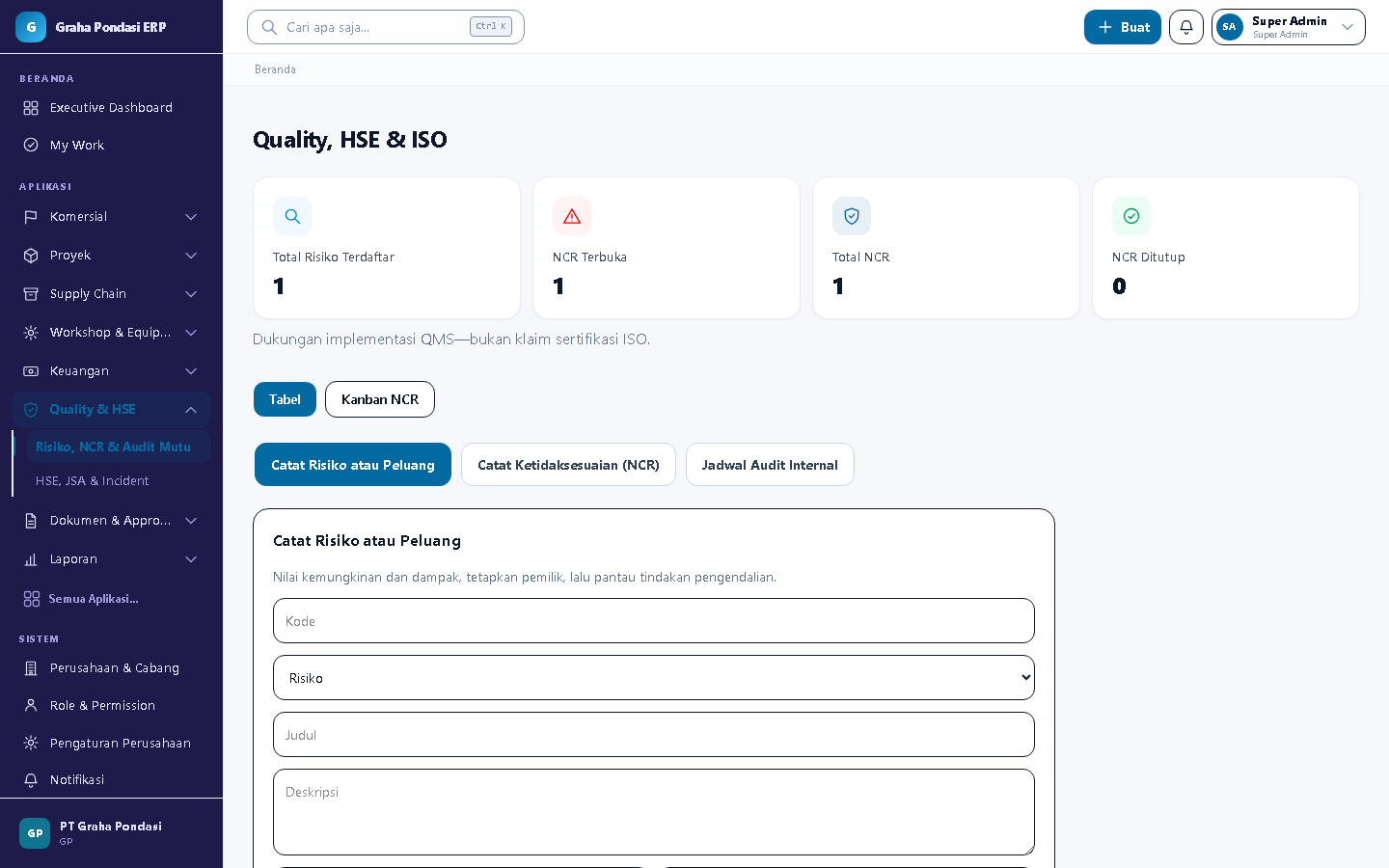Expand the Keuangan menu
Viewport: 1389px width, 868px height.
tap(112, 371)
